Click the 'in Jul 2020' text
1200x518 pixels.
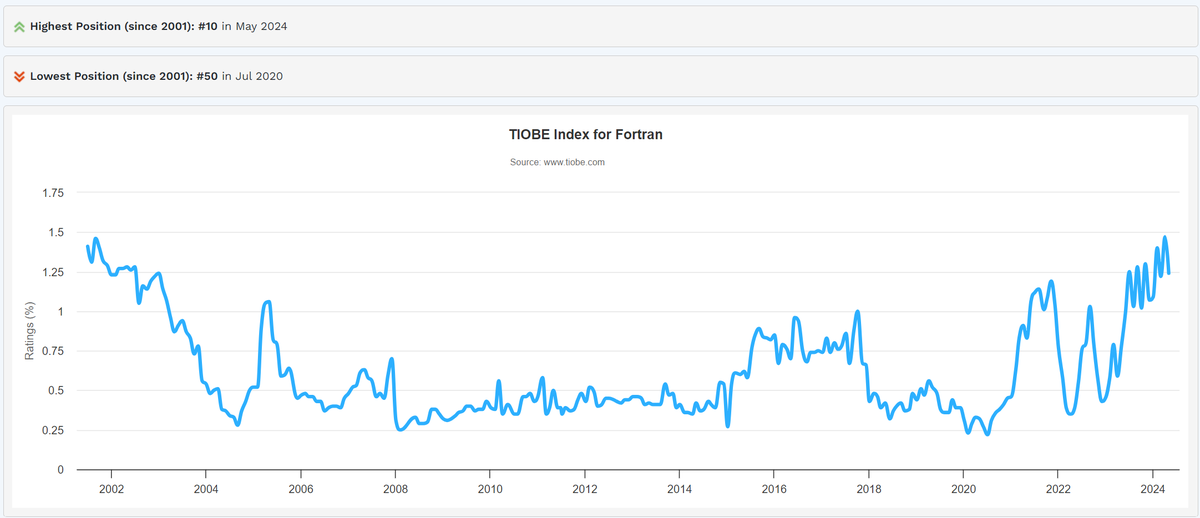252,76
